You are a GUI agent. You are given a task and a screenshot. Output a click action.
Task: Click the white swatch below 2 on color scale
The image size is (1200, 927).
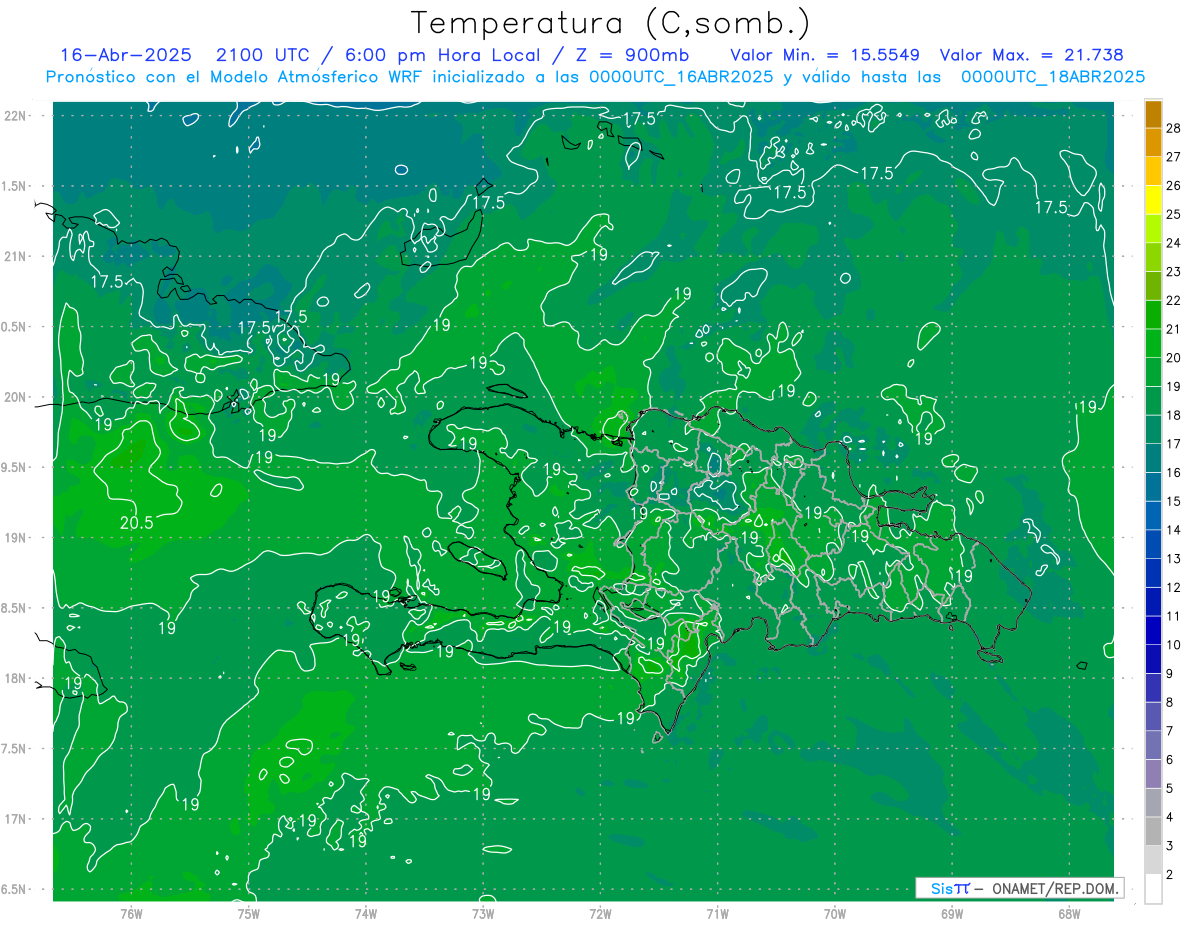(1153, 889)
